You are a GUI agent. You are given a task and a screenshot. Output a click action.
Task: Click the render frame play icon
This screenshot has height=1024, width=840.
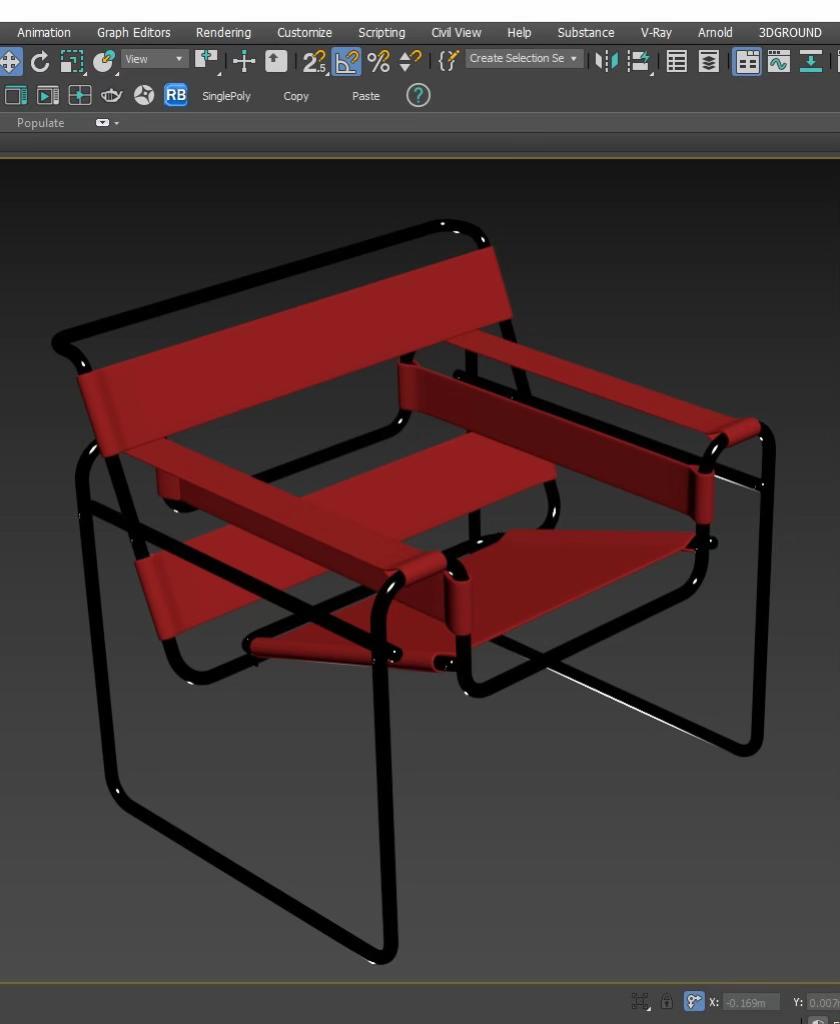(48, 96)
